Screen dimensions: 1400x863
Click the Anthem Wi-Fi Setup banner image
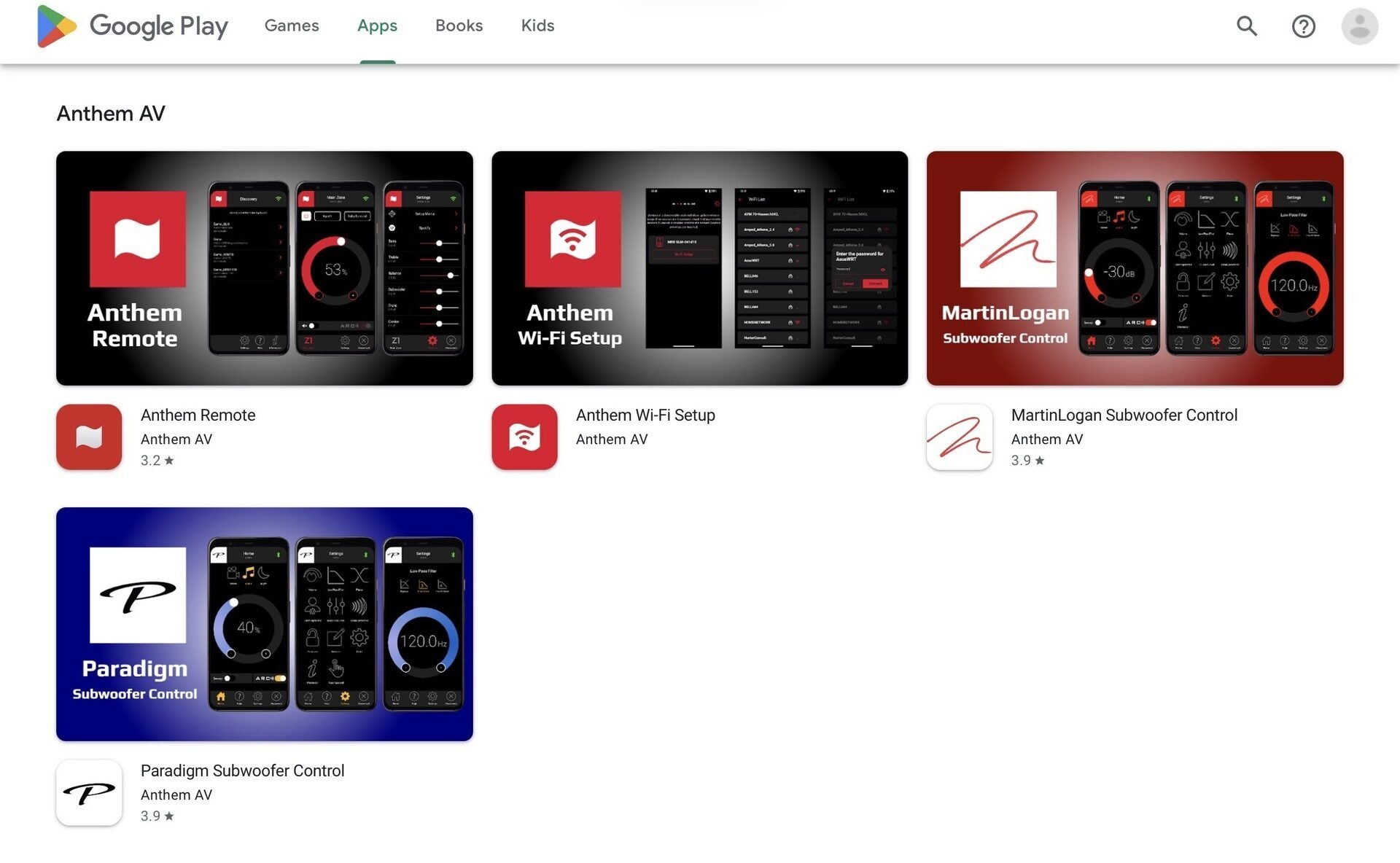[x=699, y=268]
